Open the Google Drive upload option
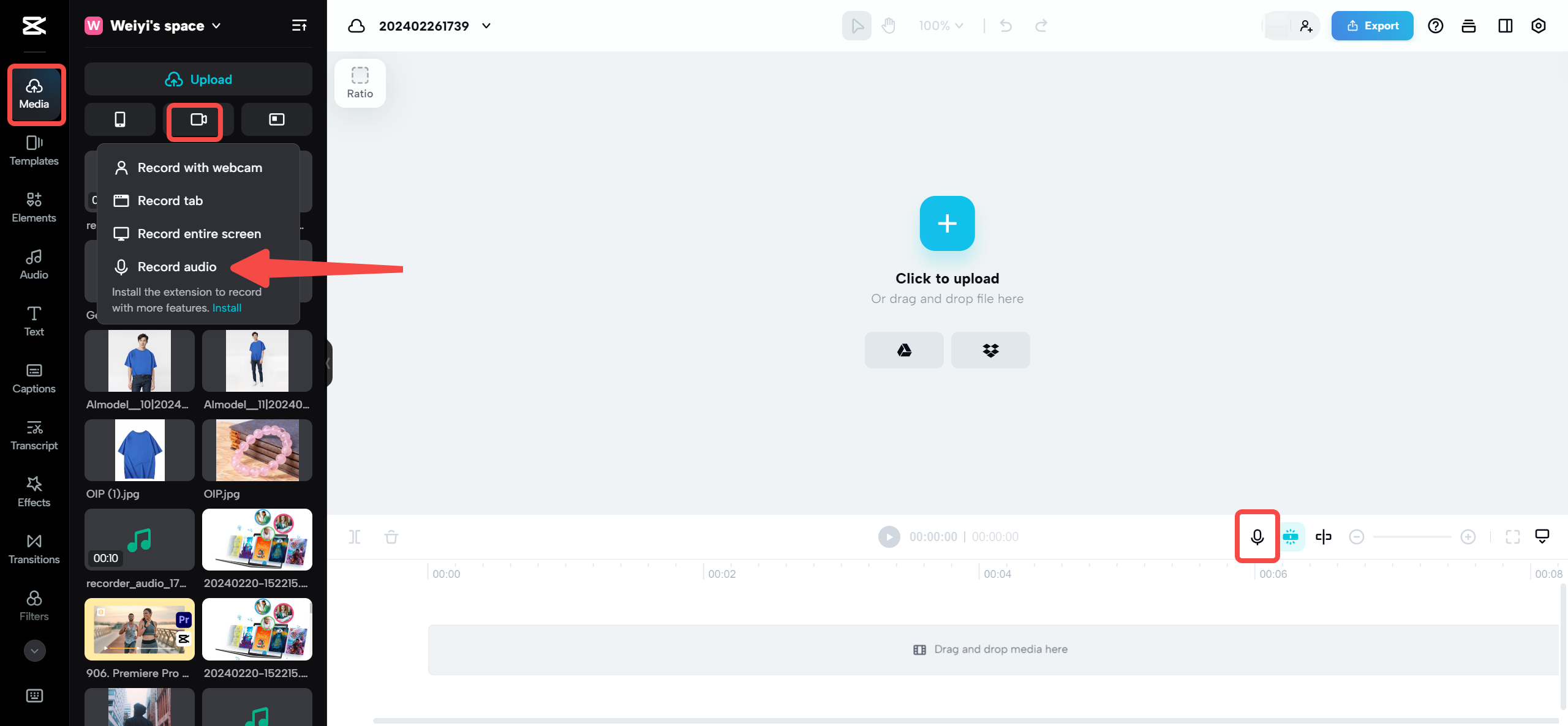 (x=903, y=350)
